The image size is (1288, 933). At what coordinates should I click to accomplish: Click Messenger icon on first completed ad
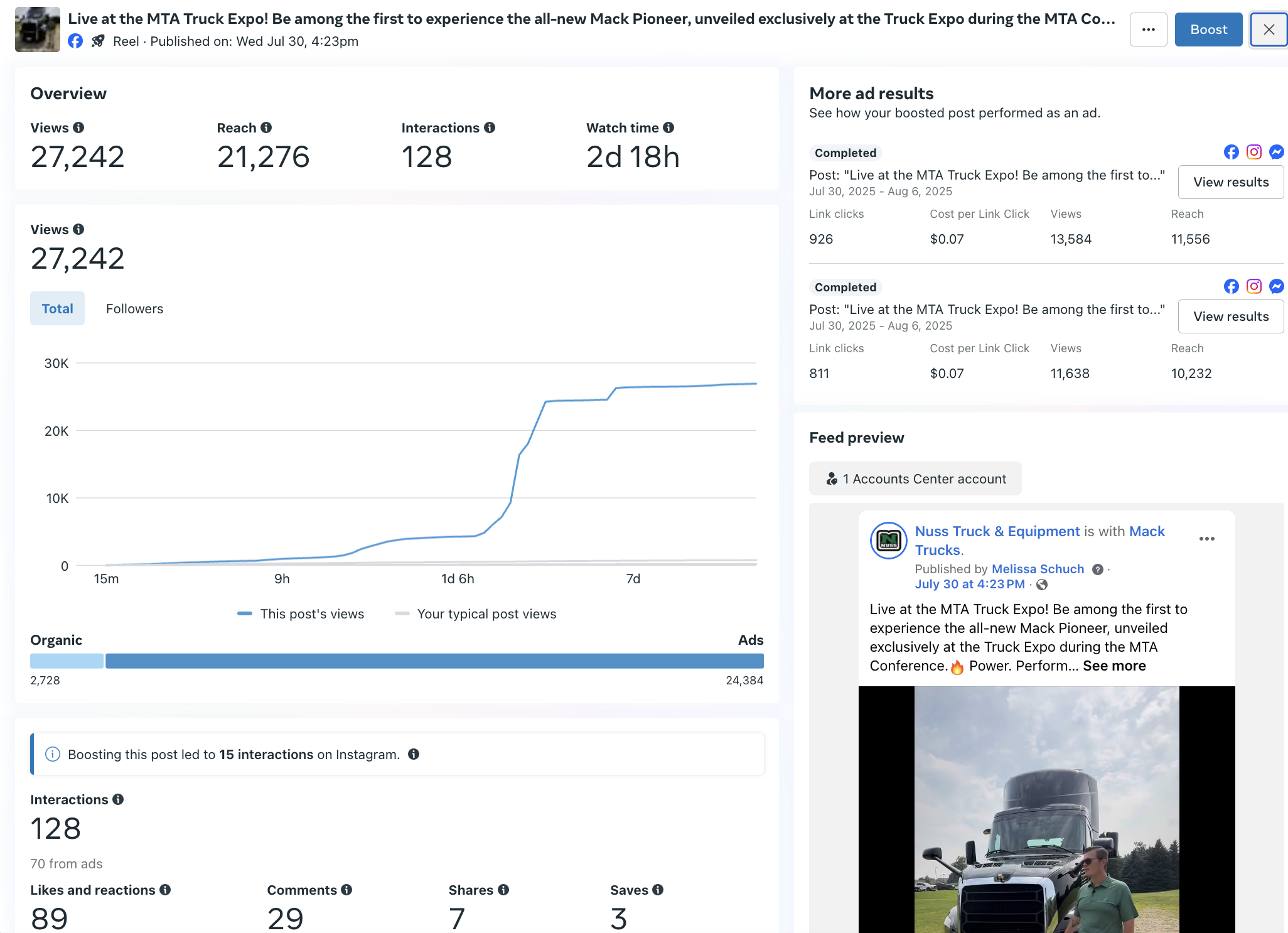pyautogui.click(x=1277, y=152)
